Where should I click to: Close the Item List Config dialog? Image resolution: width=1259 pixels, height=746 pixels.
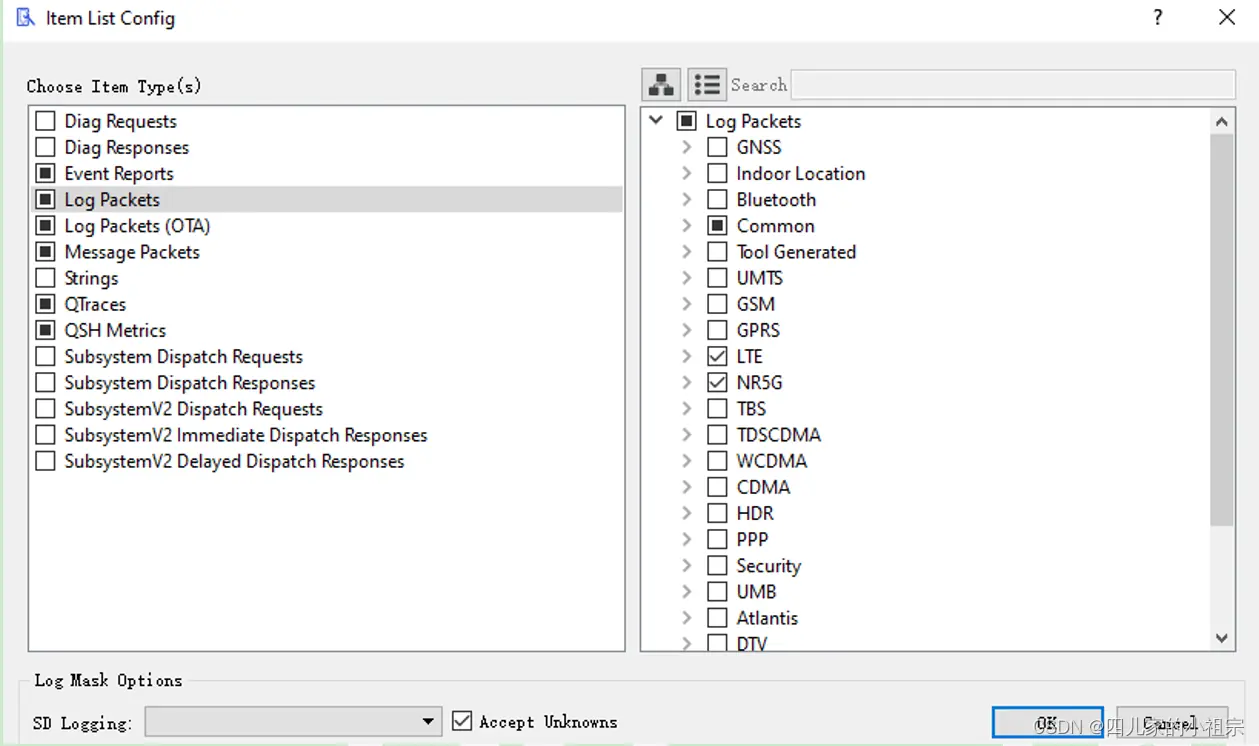pyautogui.click(x=1227, y=17)
